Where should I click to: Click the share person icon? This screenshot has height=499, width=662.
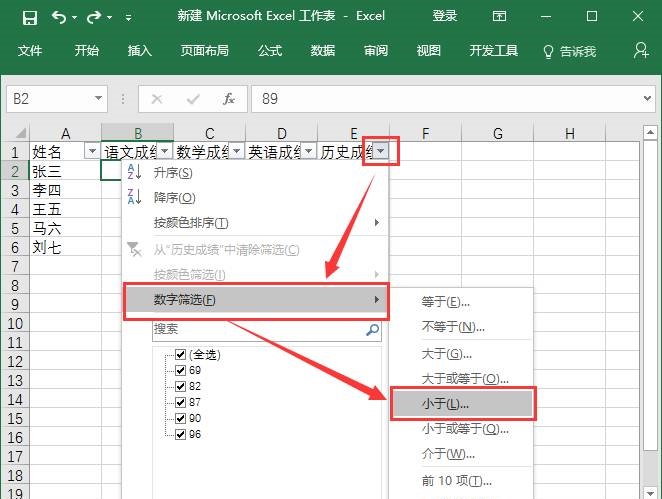pos(641,50)
